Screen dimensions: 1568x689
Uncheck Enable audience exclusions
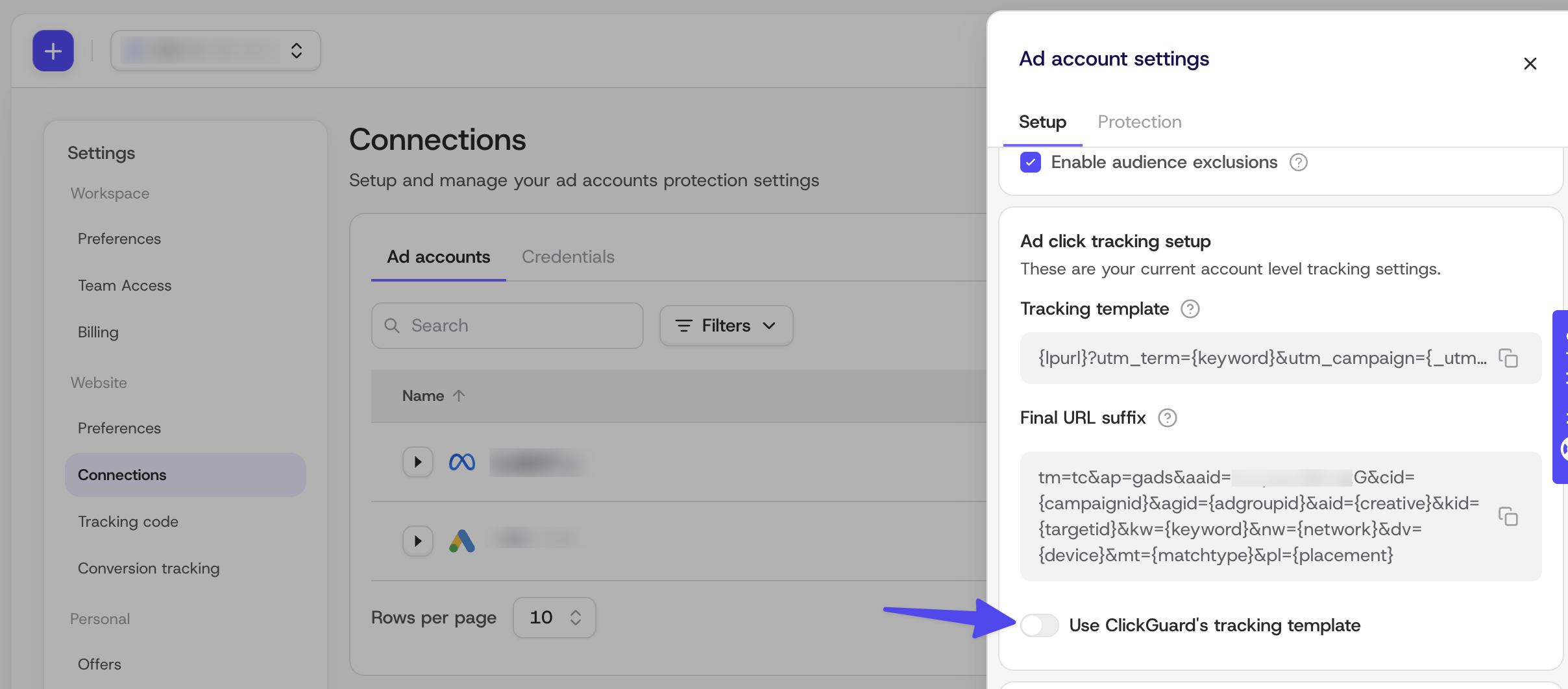(1031, 162)
